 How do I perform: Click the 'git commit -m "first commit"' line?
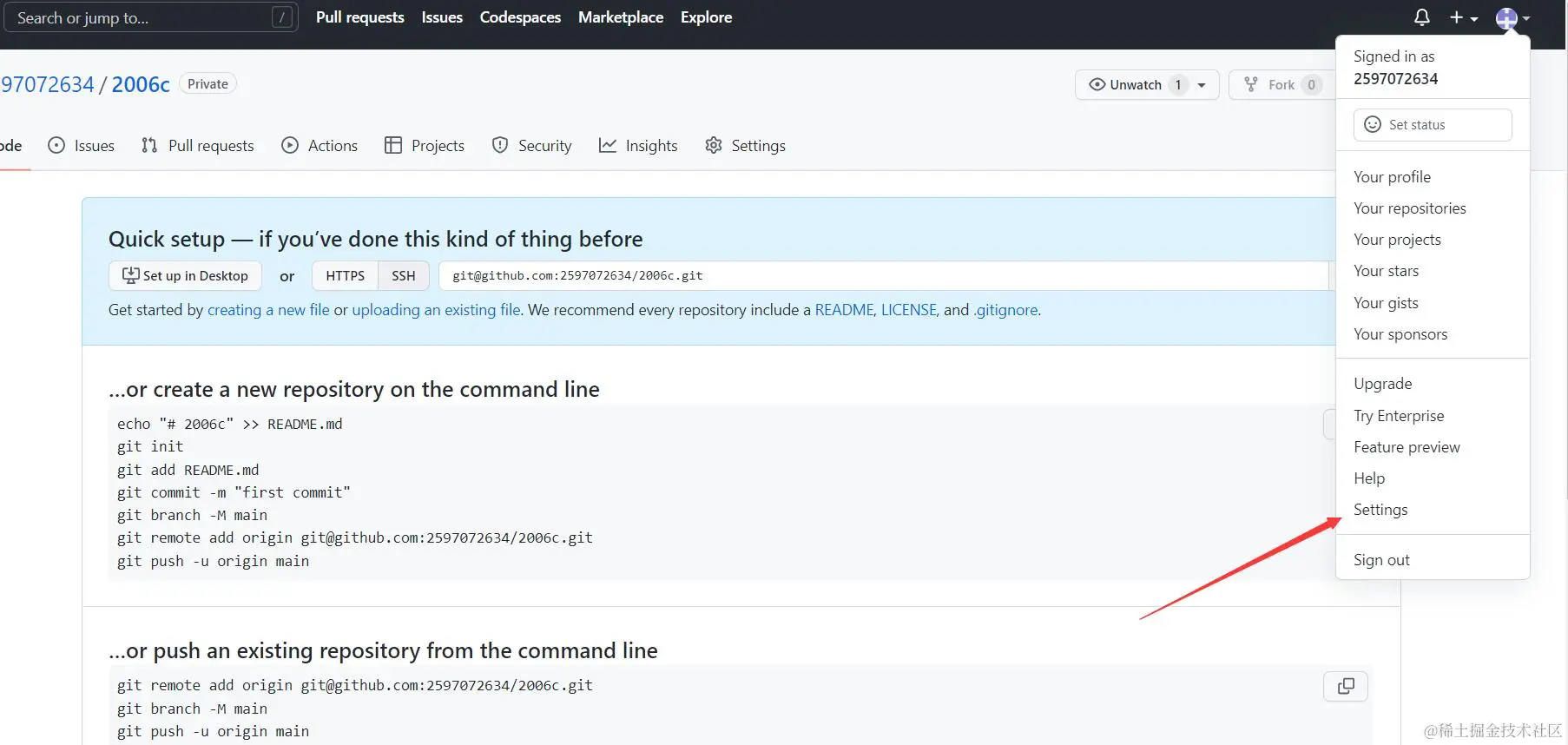[x=234, y=492]
